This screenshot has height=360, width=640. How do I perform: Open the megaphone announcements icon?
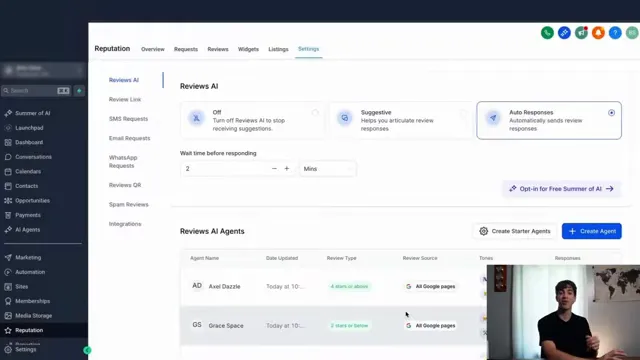point(581,33)
